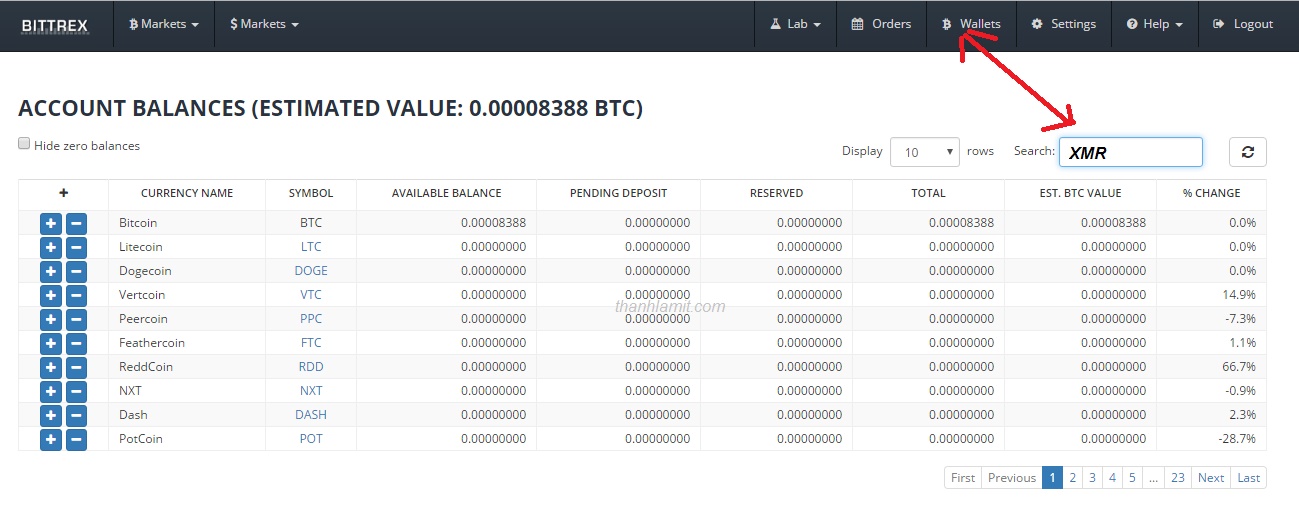This screenshot has width=1299, height=529.
Task: Click the minus button for Feathercoin
Action: pyautogui.click(x=76, y=343)
